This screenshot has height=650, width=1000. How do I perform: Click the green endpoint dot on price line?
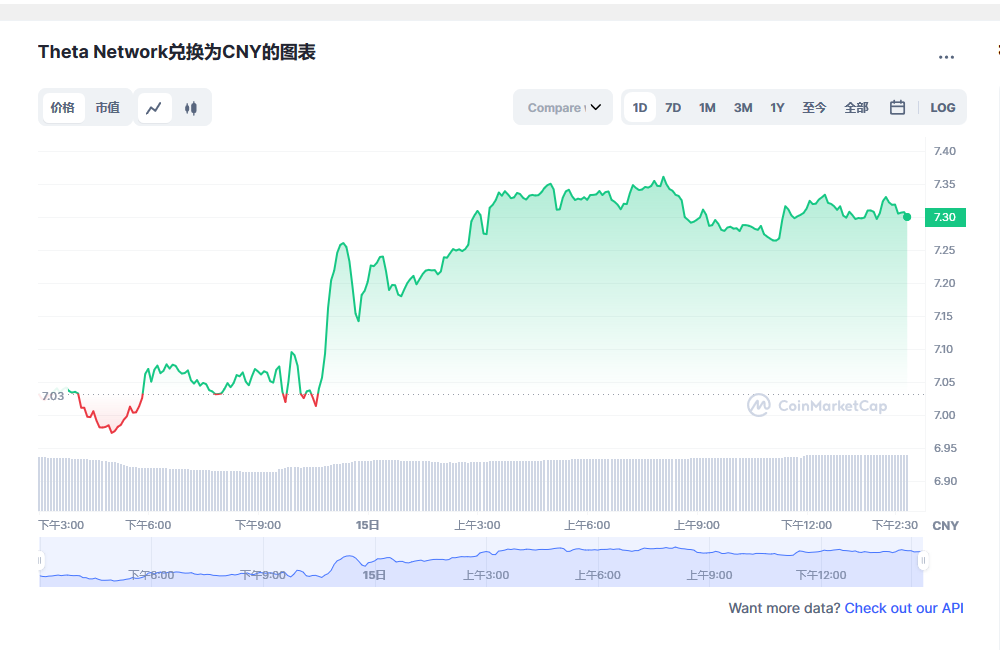(907, 217)
